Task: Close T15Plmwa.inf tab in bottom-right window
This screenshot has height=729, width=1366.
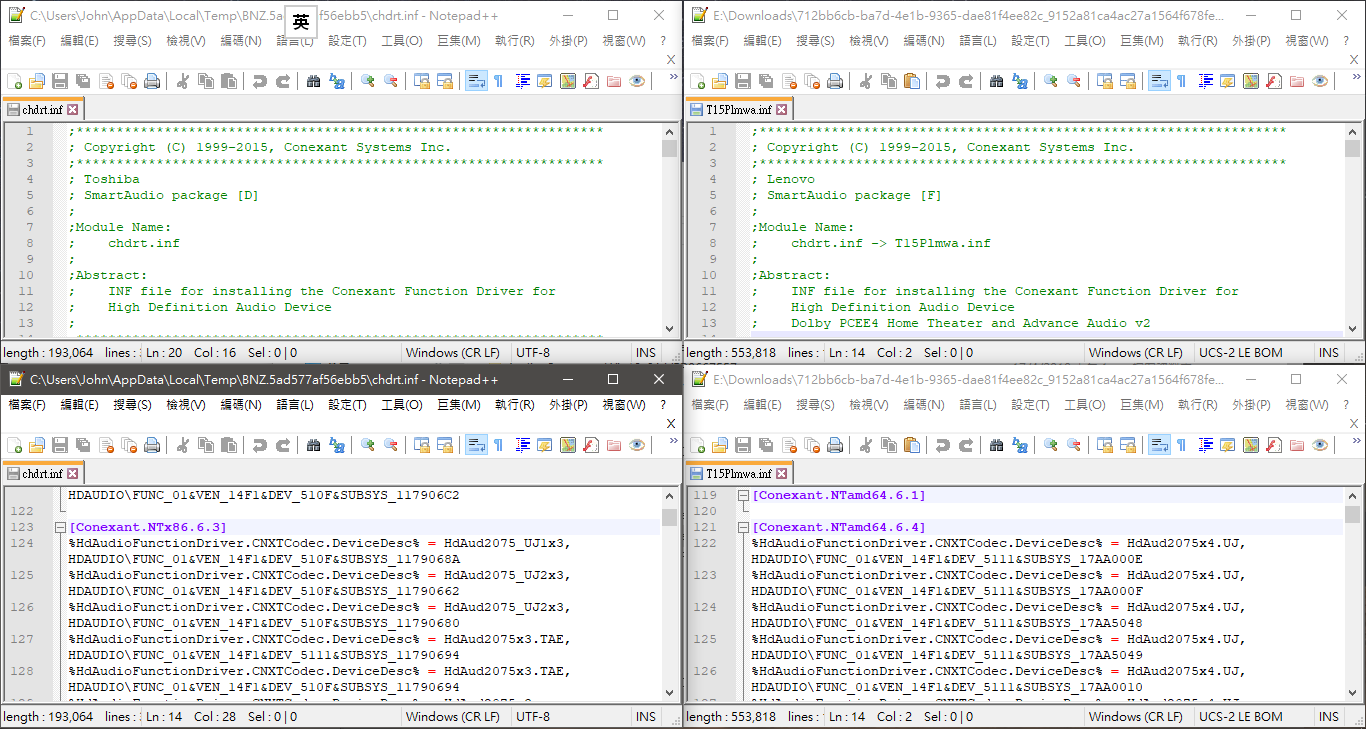Action: pos(782,474)
